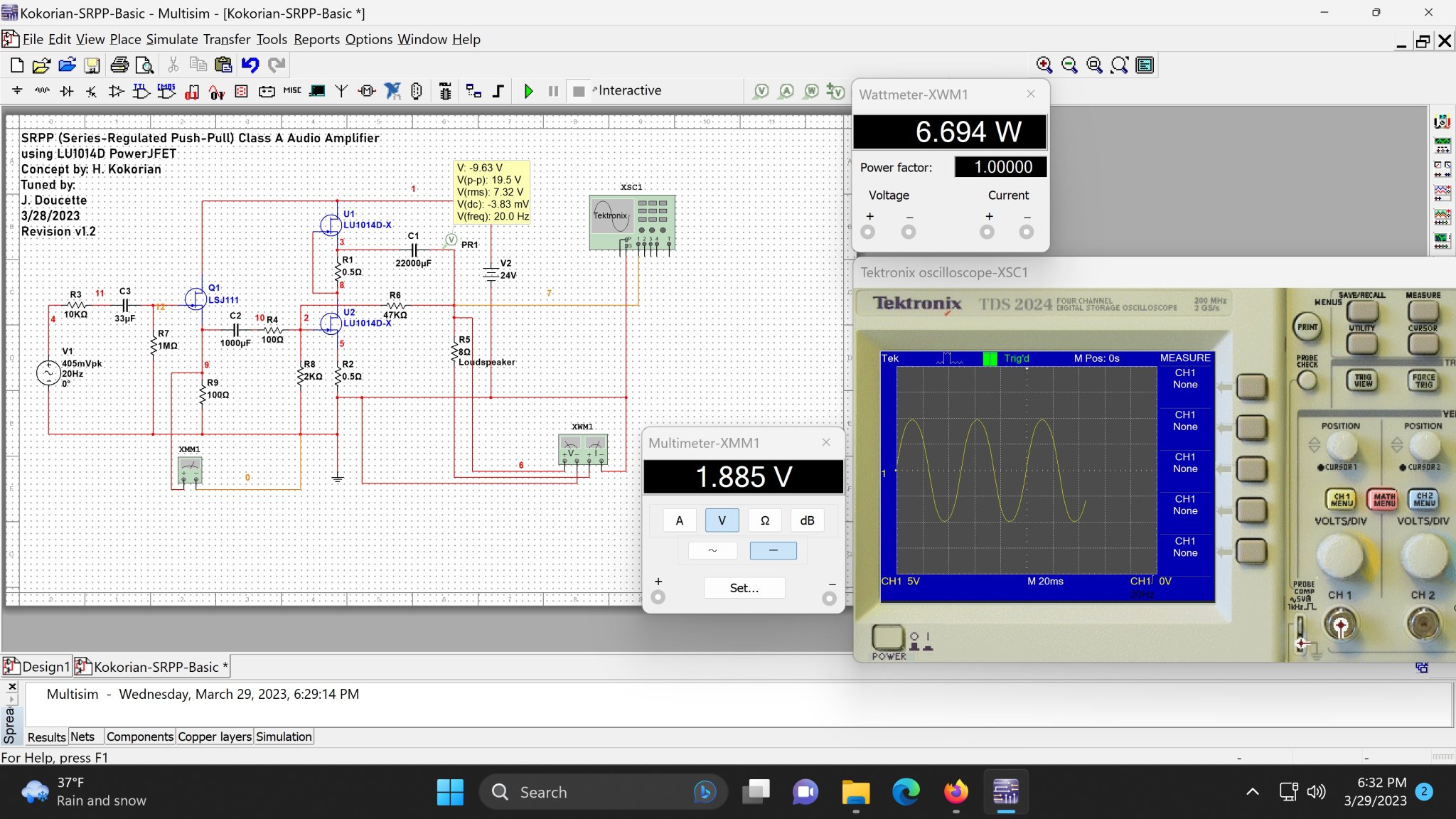Place a voltage probe
Screen dimensions: 1456x819
(761, 91)
